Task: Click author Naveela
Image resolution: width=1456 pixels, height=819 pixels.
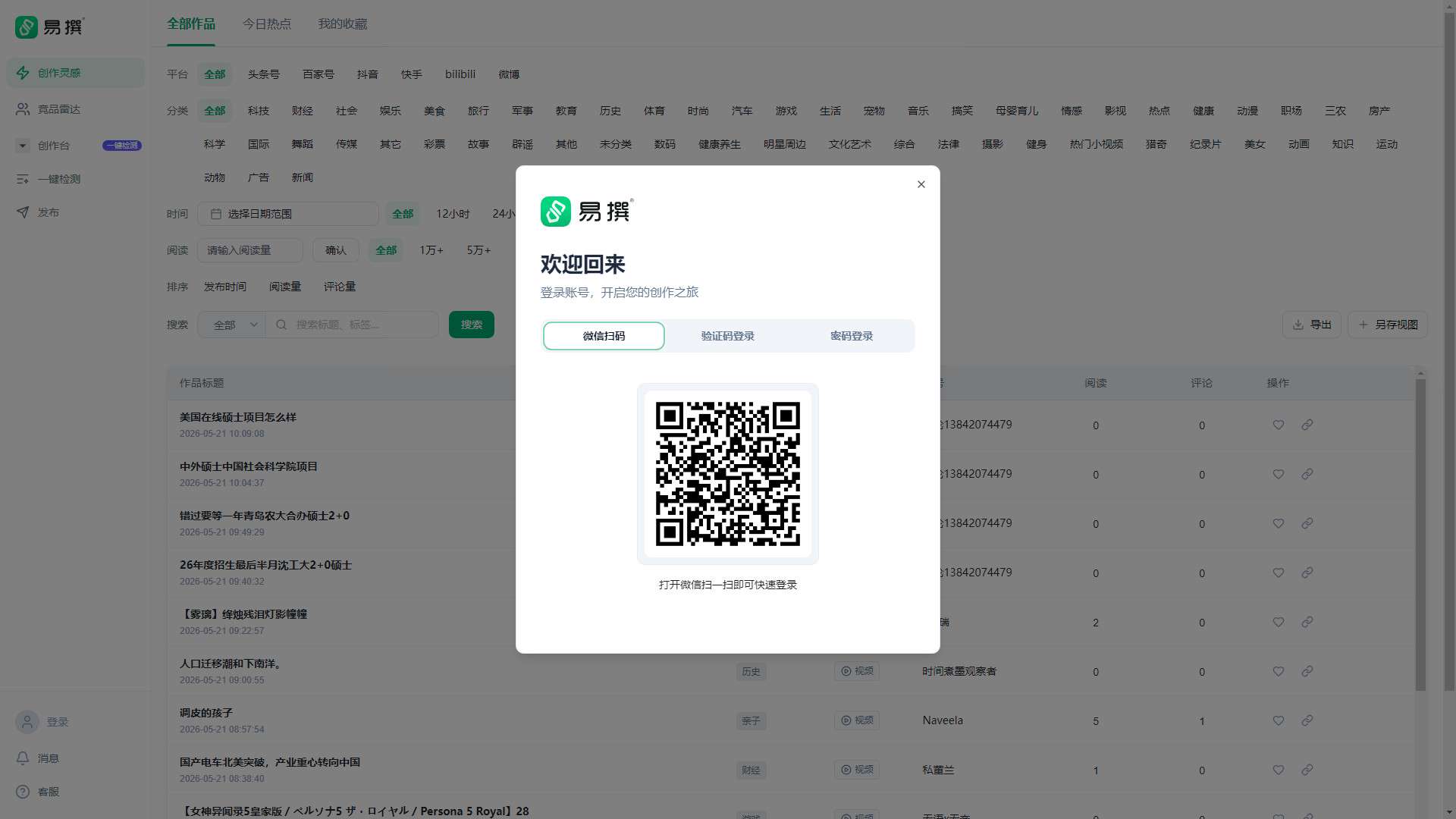Action: pyautogui.click(x=943, y=720)
